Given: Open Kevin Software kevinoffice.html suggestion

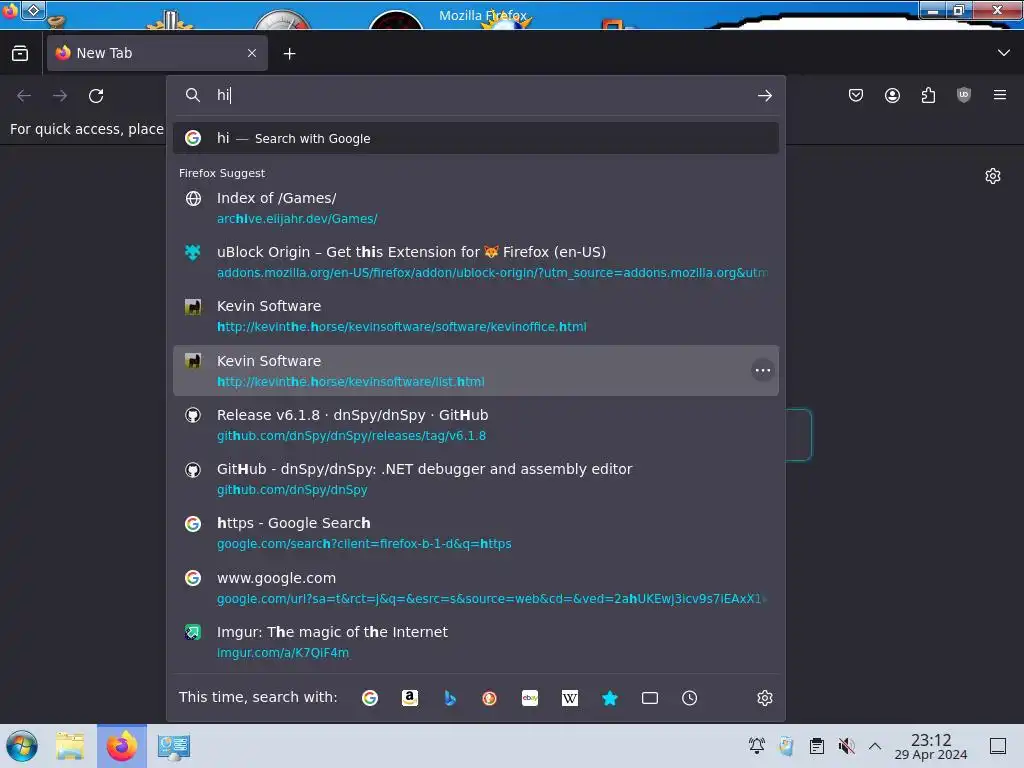Looking at the screenshot, I should 475,316.
